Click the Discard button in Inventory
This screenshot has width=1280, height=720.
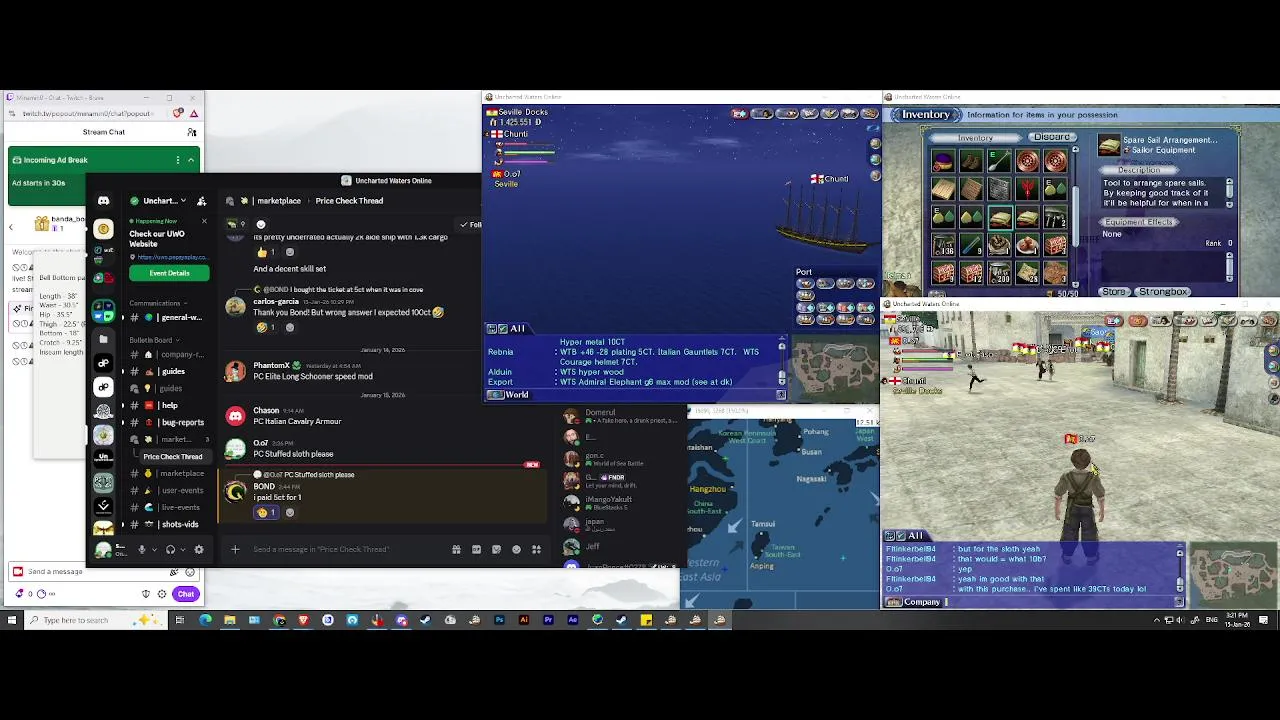[x=1051, y=137]
